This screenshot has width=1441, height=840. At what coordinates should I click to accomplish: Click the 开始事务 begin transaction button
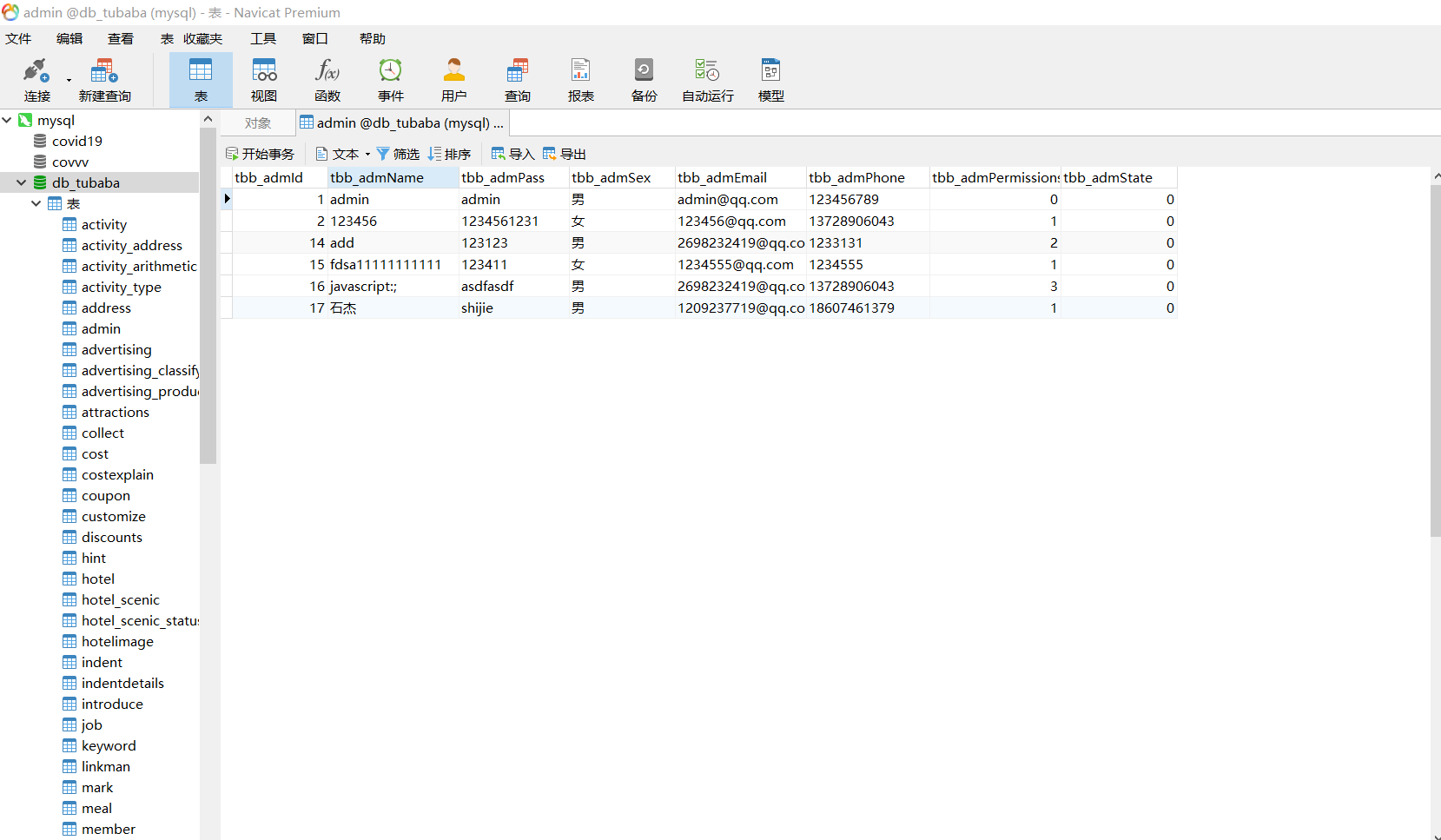coord(260,154)
